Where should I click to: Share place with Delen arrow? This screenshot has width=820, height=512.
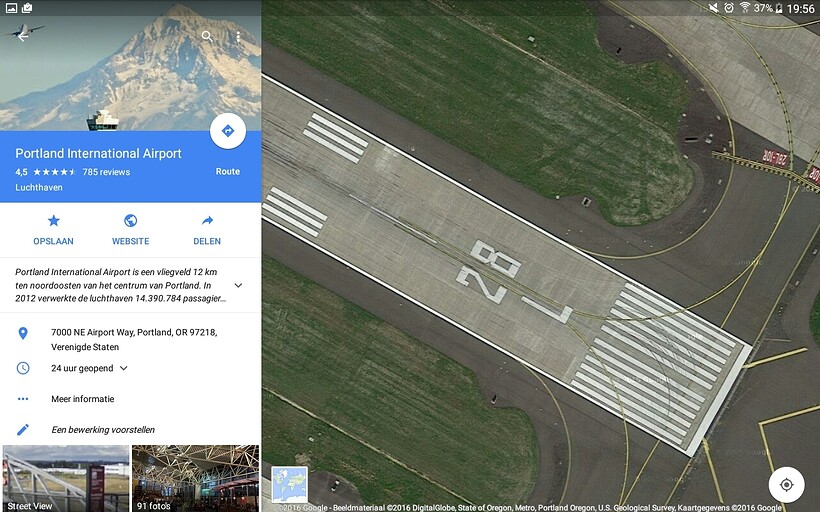tap(207, 230)
